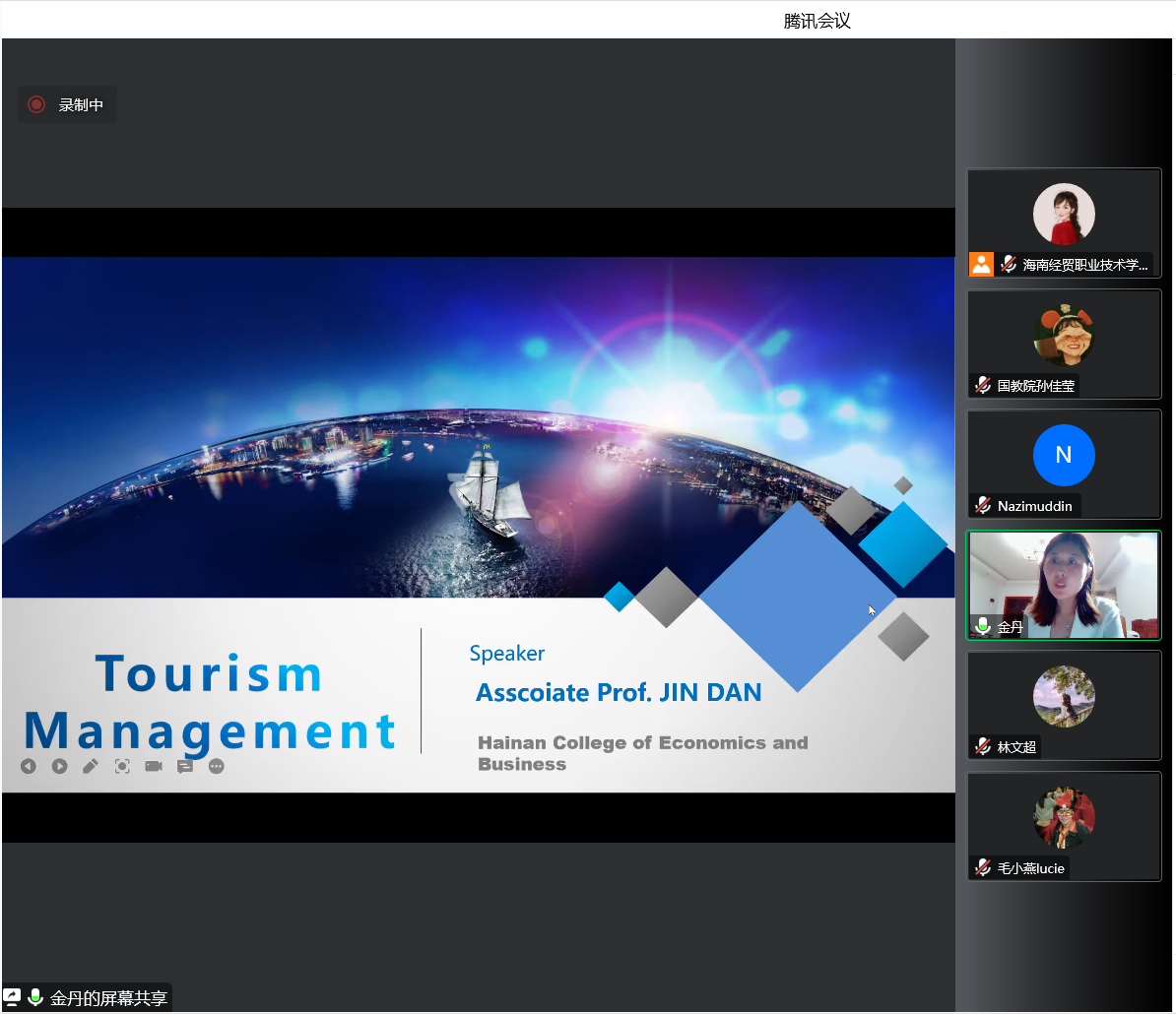1176x1014 pixels.
Task: Click the focus/zoom frame icon on slide
Action: [x=122, y=766]
